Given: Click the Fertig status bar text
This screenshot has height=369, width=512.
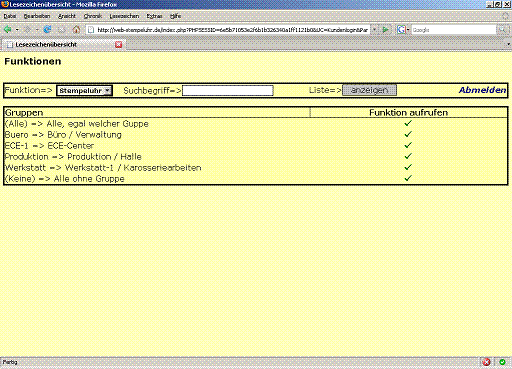Looking at the screenshot, I should (10, 362).
